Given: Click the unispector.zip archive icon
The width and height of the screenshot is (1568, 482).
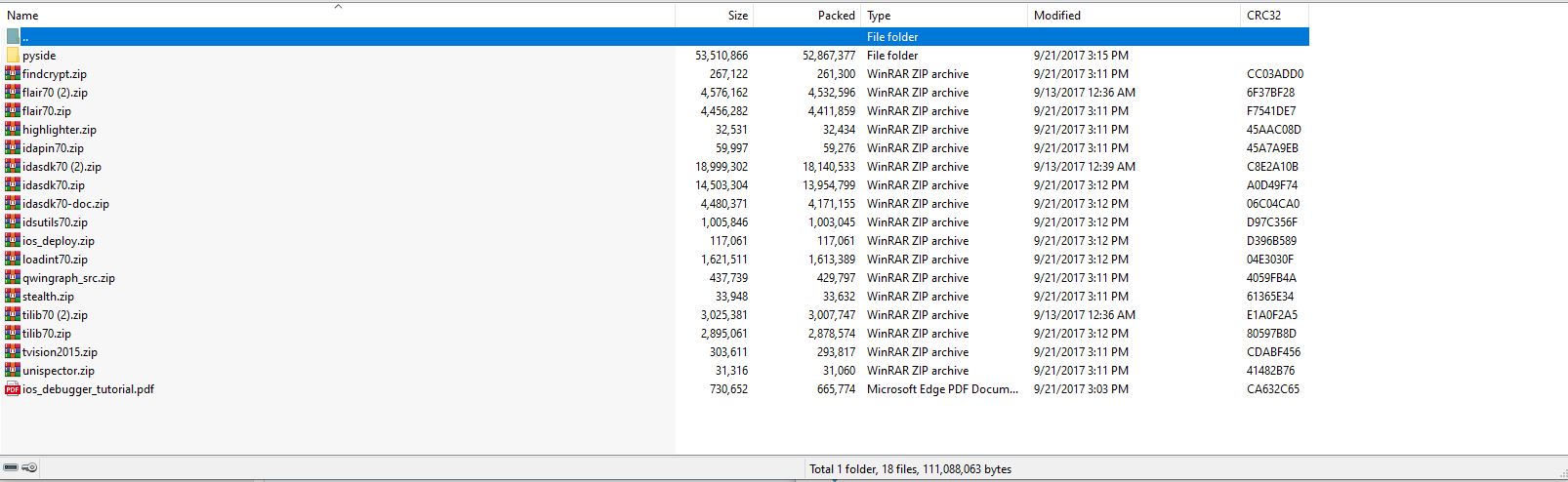Looking at the screenshot, I should [13, 370].
